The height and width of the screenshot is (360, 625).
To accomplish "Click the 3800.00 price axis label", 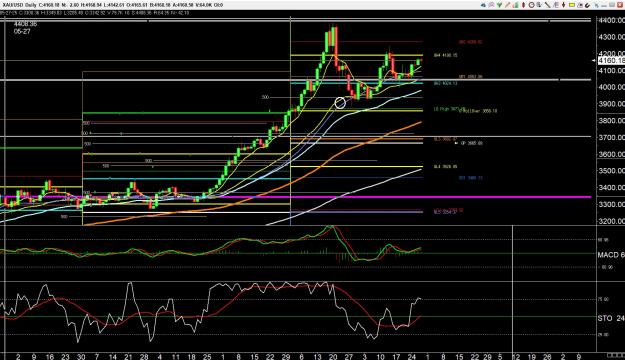I will point(611,121).
